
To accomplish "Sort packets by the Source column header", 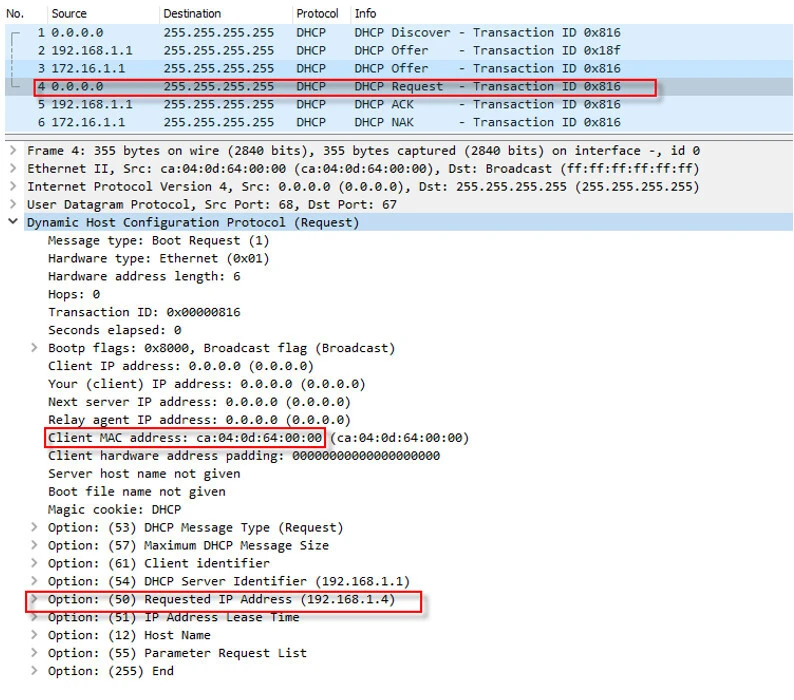I will [69, 14].
